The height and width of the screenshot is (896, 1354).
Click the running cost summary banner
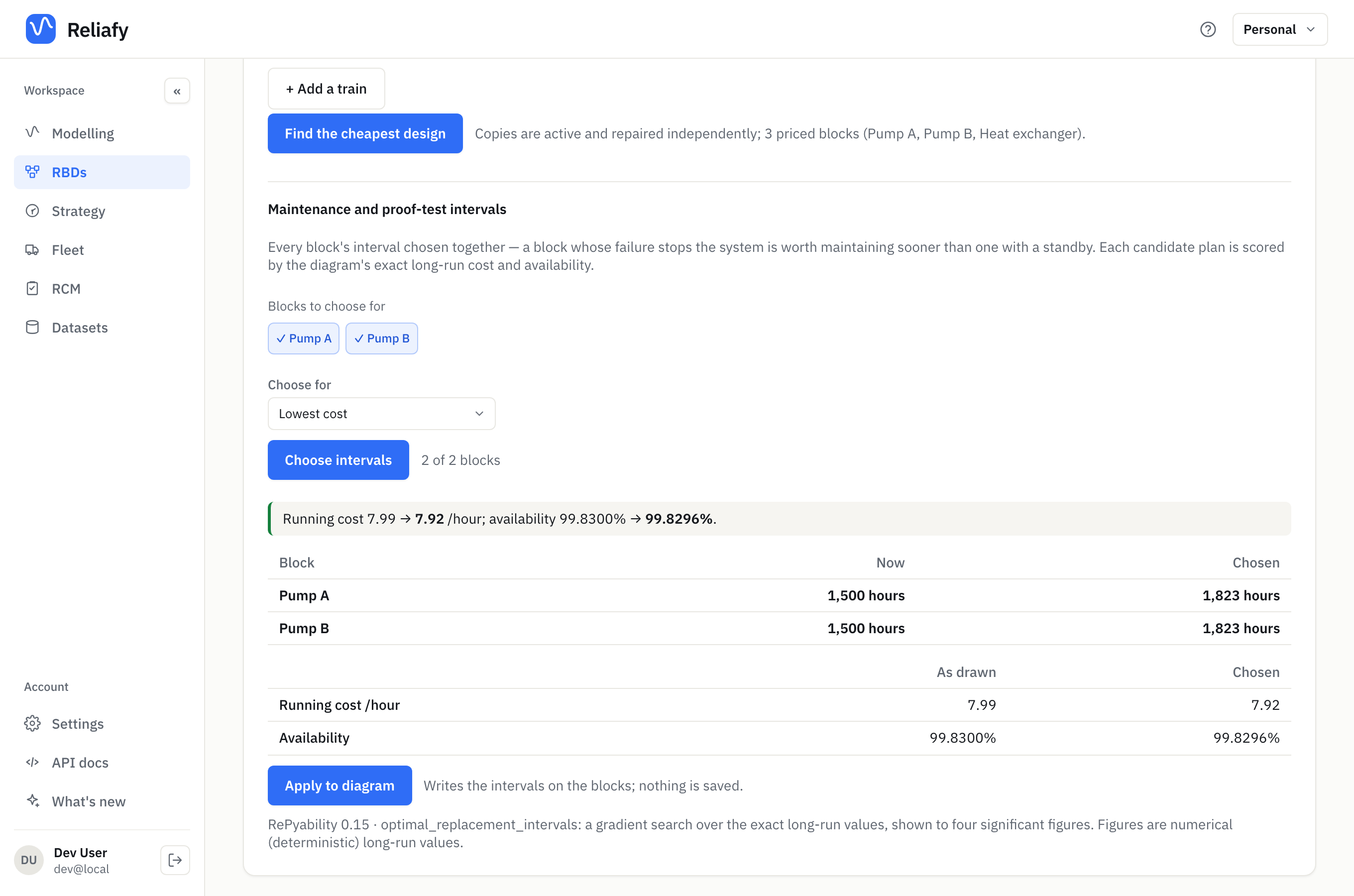(779, 519)
